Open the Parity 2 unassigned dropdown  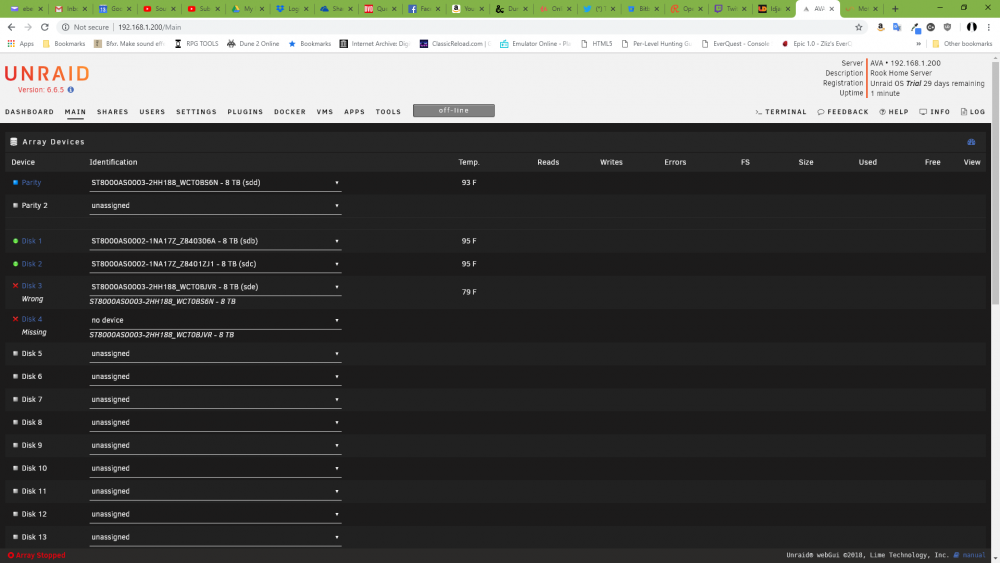tap(215, 206)
